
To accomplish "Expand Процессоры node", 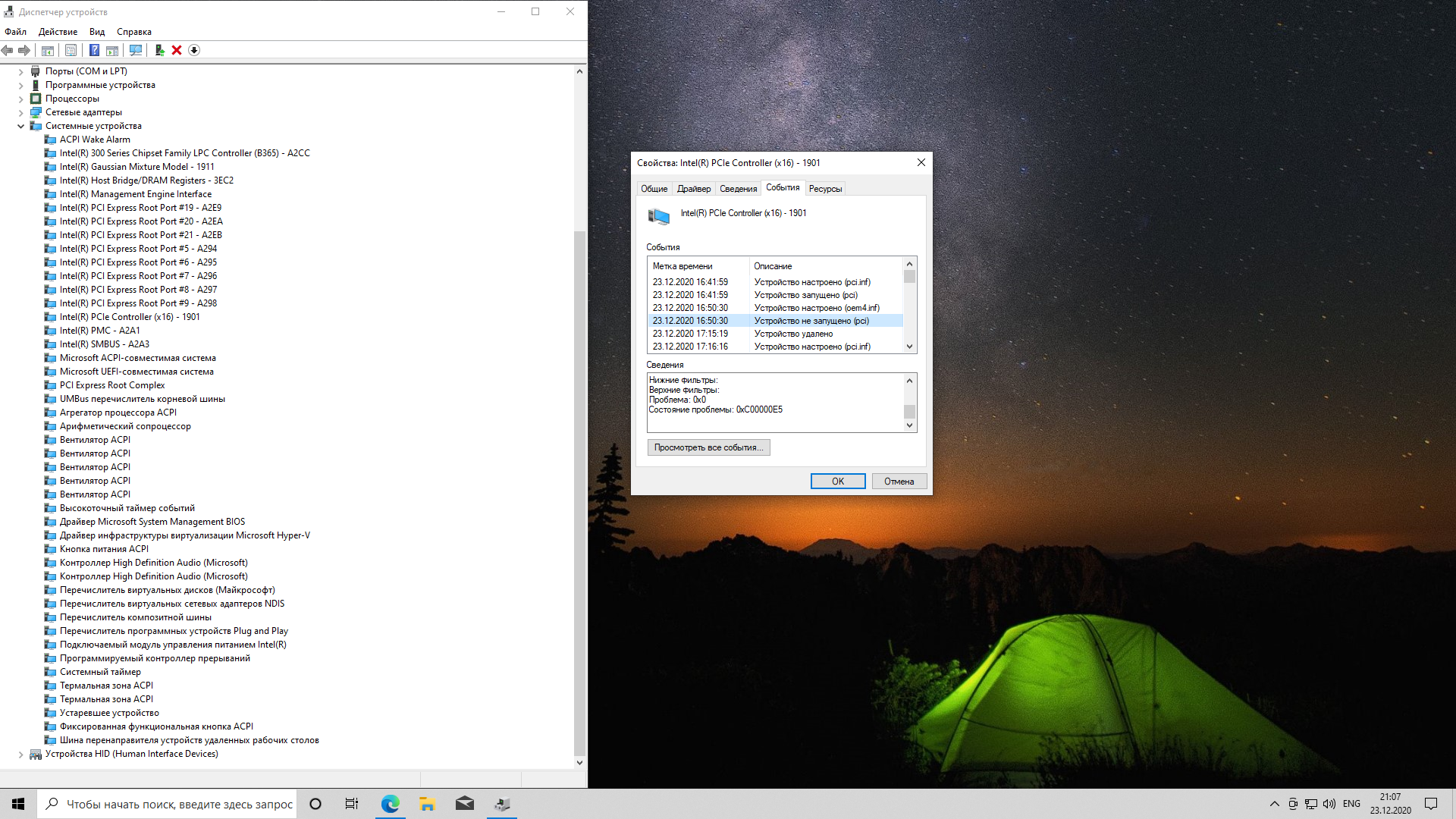I will point(21,99).
